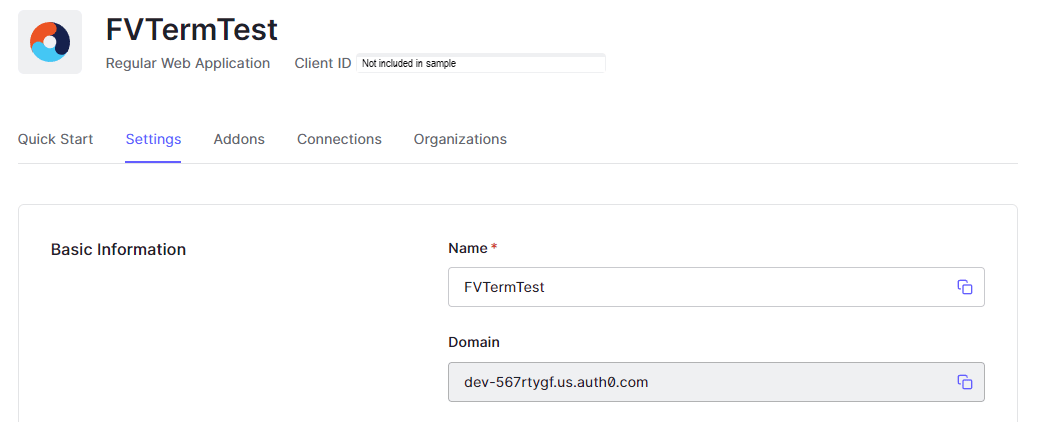Click the FVTermTest page title
The height and width of the screenshot is (422, 1041).
(x=191, y=30)
